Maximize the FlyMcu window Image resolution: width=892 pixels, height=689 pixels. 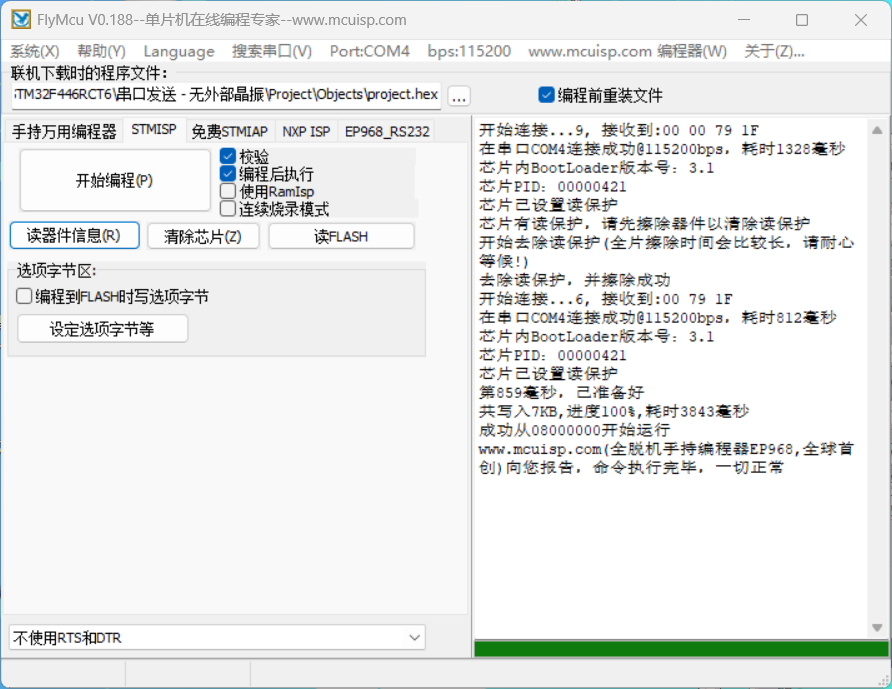point(802,20)
